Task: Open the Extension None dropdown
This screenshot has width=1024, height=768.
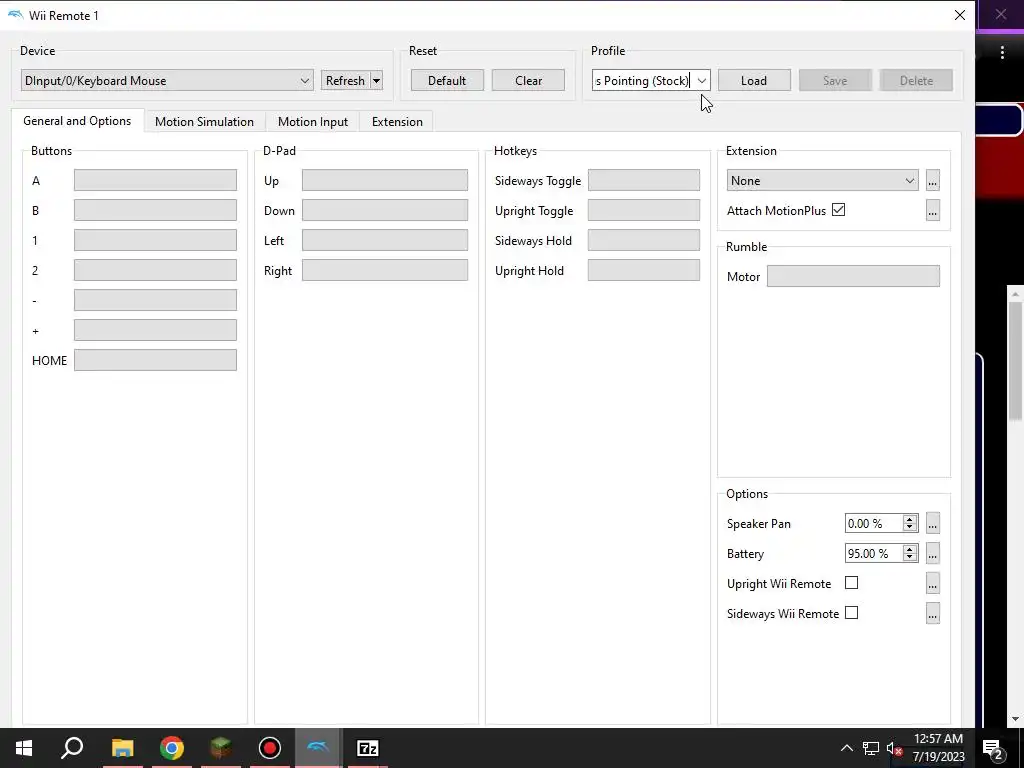Action: 822,180
